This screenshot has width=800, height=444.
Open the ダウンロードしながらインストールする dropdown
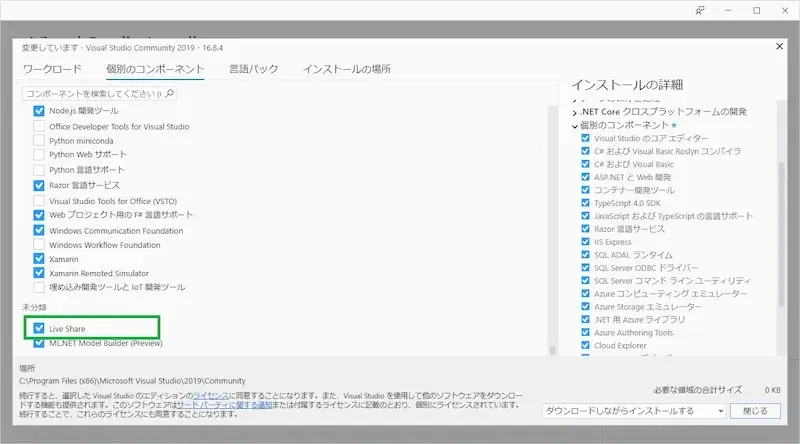(x=634, y=411)
